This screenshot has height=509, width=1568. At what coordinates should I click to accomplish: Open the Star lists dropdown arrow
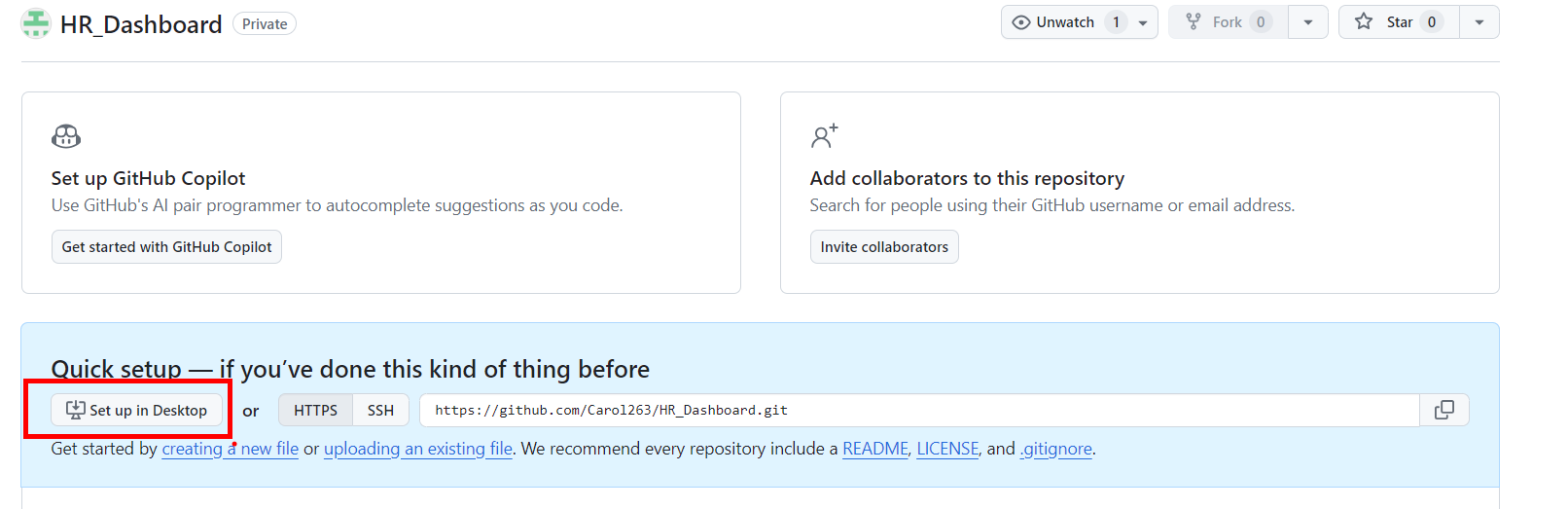pyautogui.click(x=1479, y=22)
